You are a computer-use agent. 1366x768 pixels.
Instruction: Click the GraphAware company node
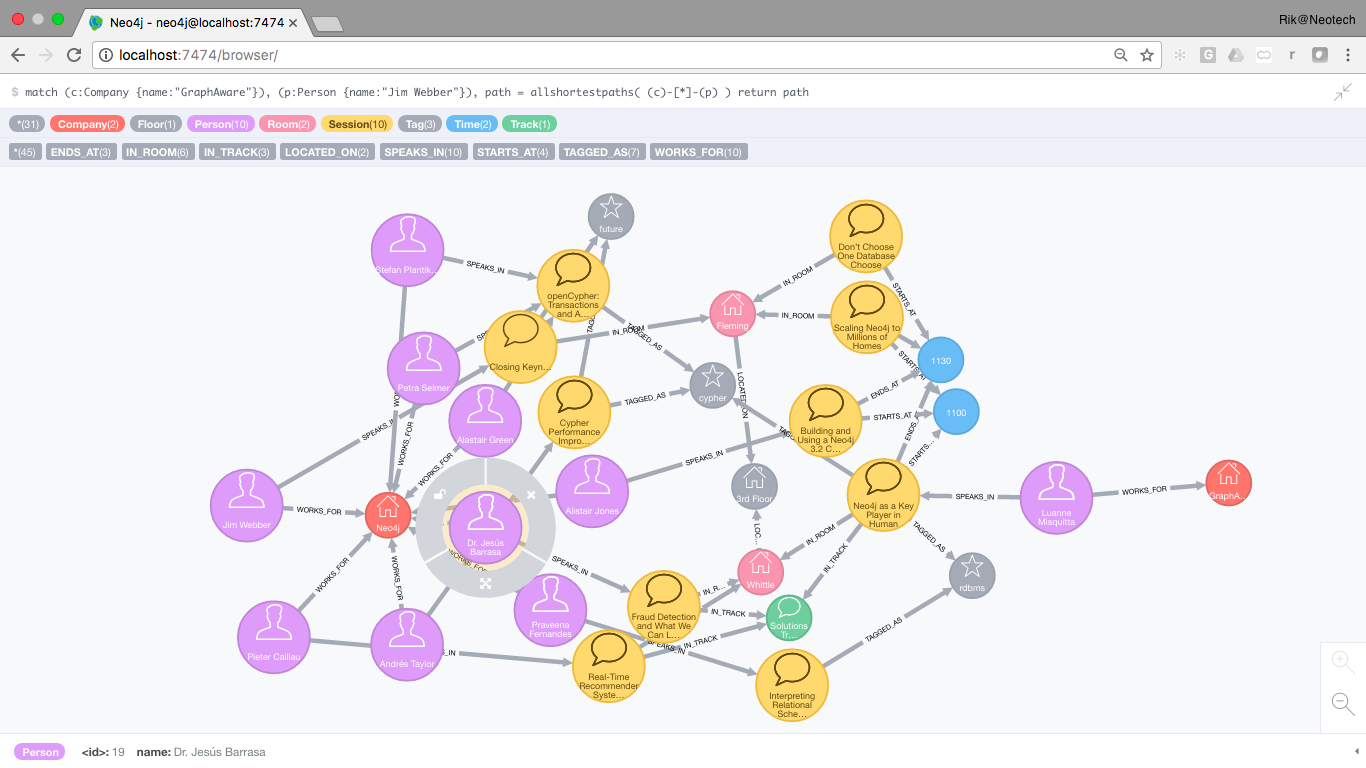1228,484
